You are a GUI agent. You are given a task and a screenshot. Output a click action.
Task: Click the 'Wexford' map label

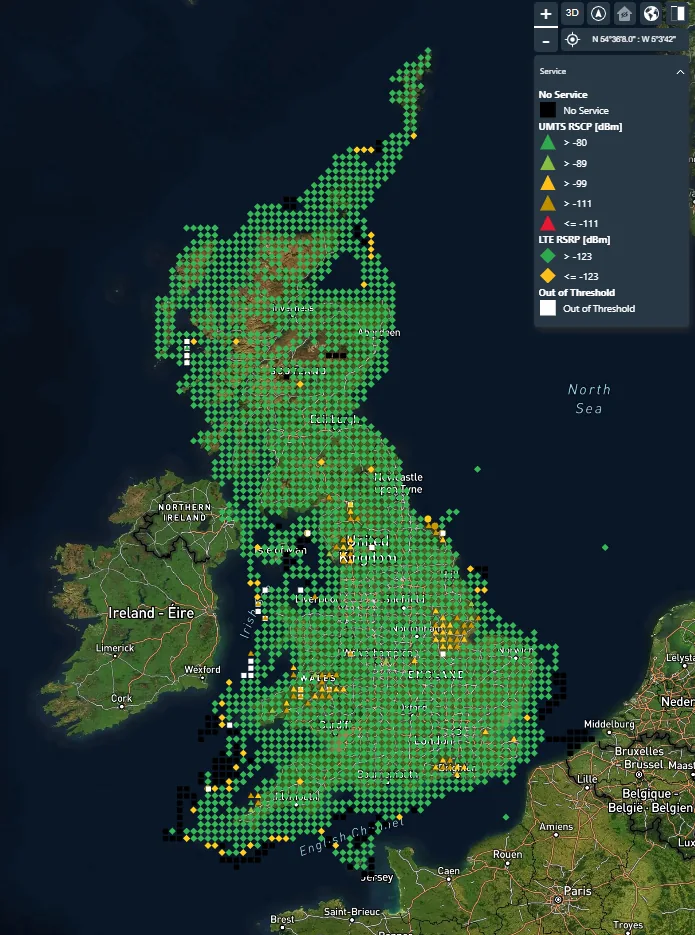(202, 670)
